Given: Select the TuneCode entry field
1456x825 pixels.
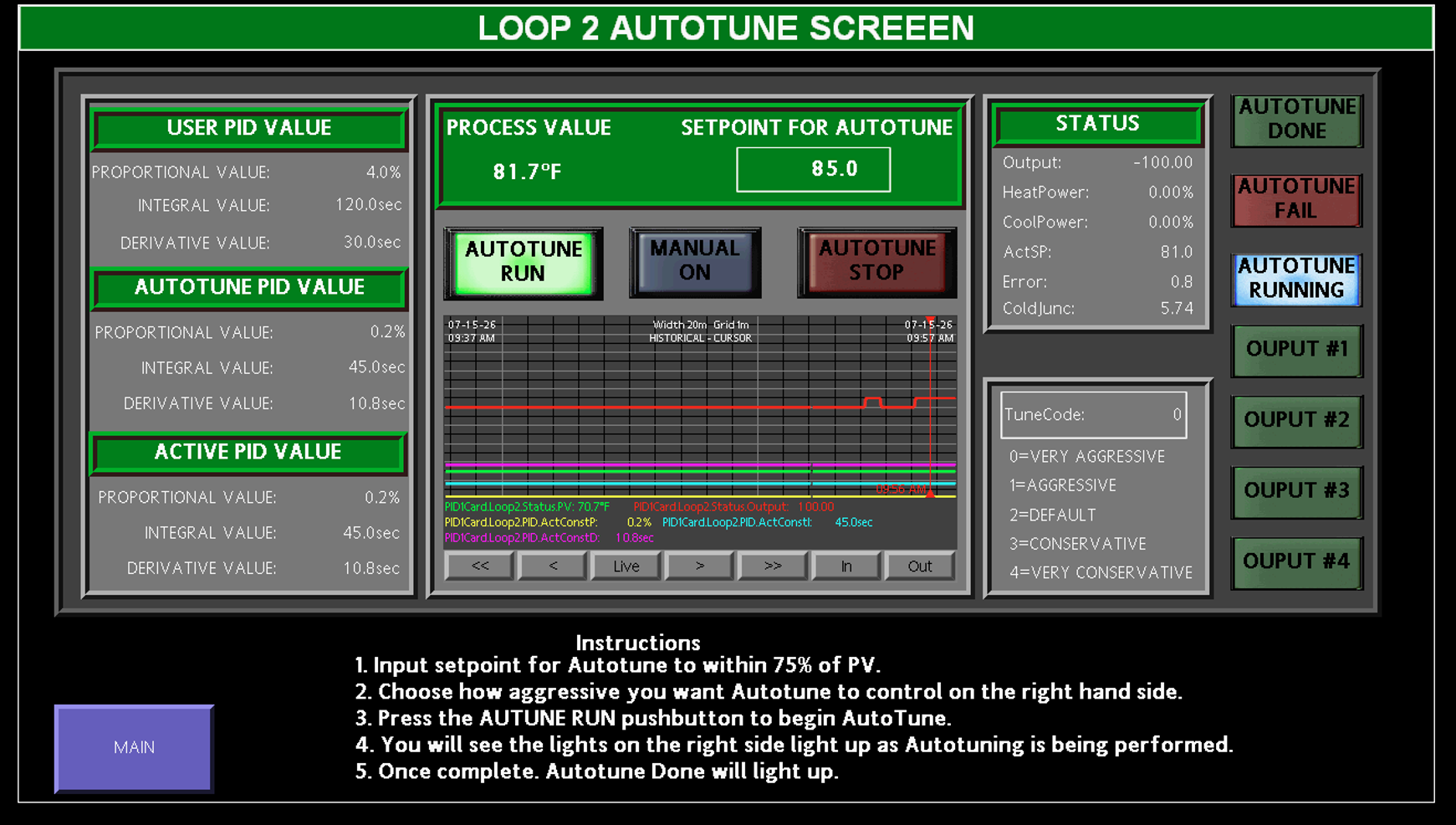Looking at the screenshot, I should pyautogui.click(x=1093, y=414).
